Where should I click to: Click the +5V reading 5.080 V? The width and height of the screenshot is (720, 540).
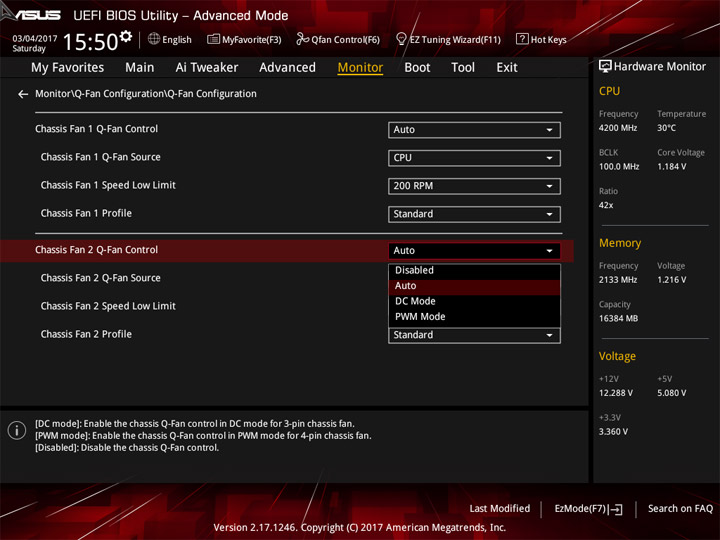click(x=672, y=393)
